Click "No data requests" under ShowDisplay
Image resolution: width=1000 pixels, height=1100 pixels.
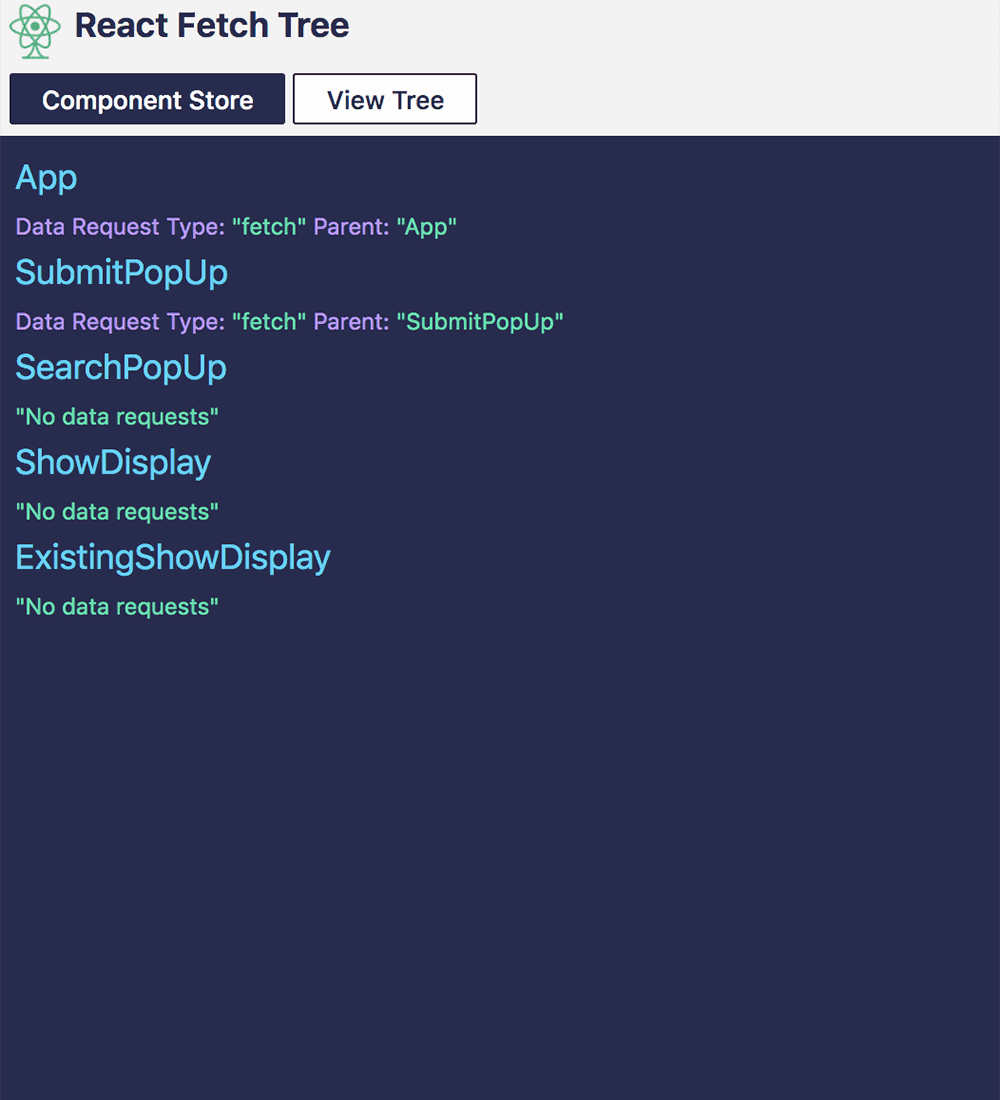click(117, 511)
